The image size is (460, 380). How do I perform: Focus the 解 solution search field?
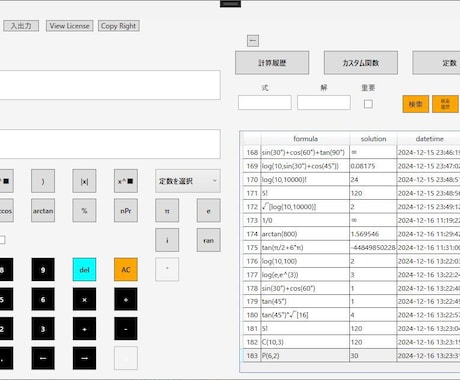click(324, 103)
